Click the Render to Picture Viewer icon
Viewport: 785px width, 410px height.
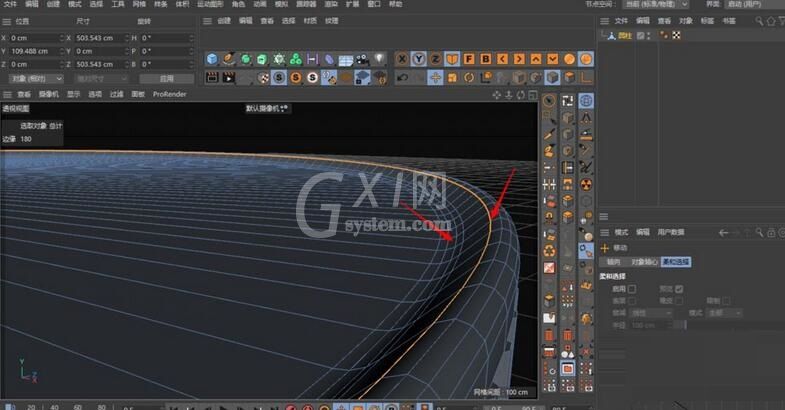229,78
